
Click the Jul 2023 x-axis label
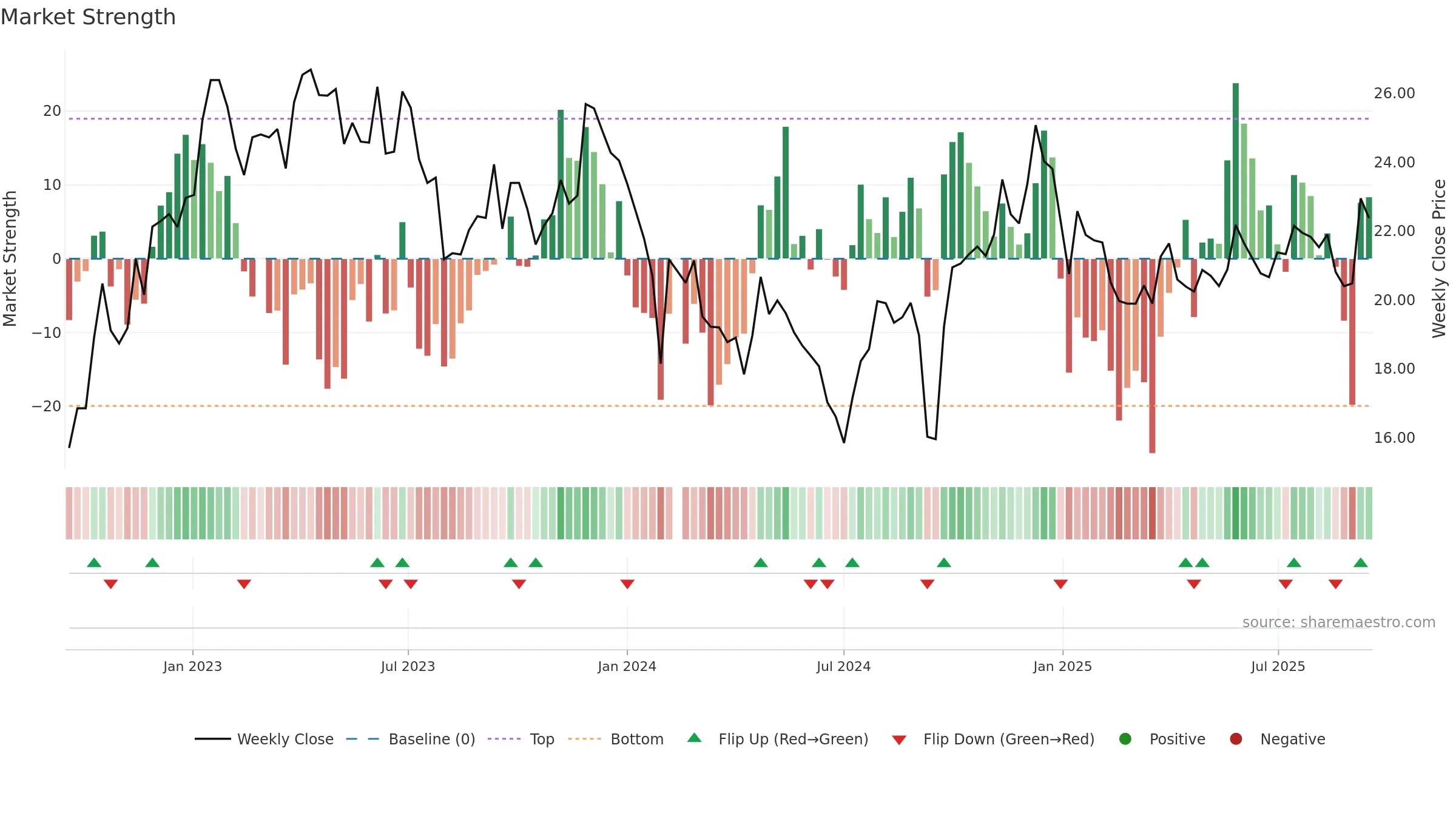pos(408,666)
